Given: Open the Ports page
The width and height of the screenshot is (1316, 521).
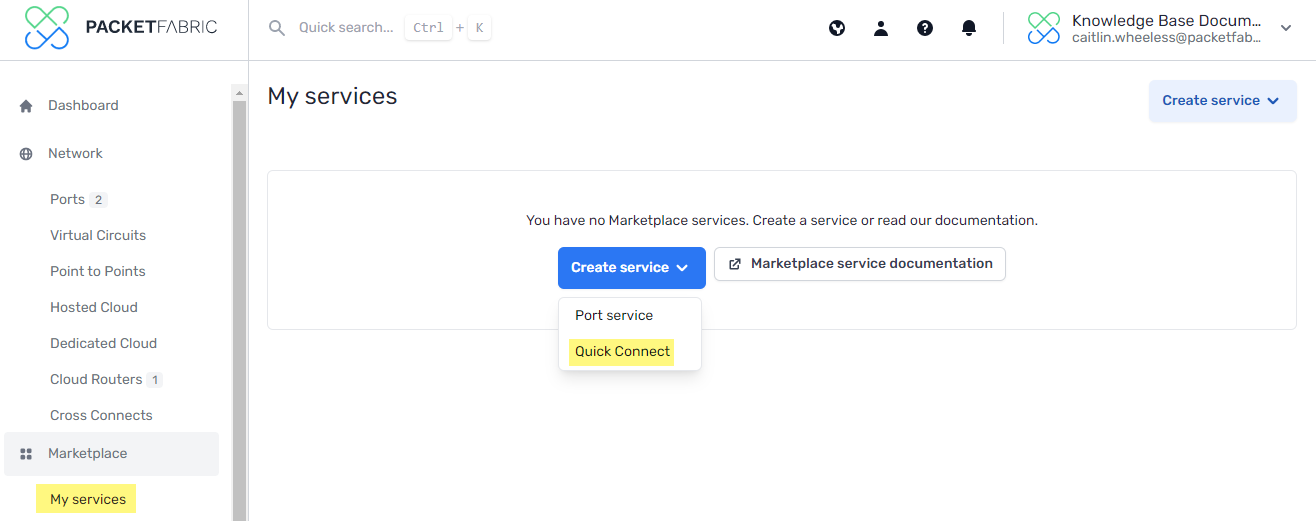Looking at the screenshot, I should (67, 200).
